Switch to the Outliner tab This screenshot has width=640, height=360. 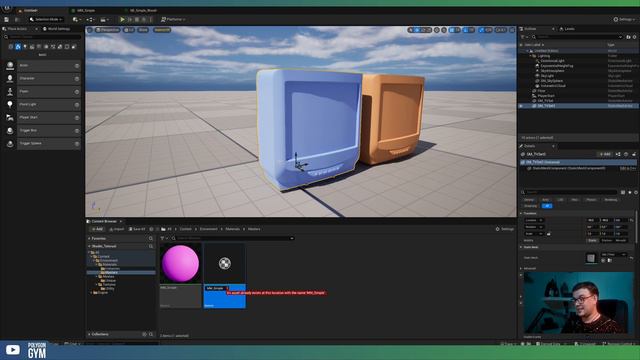coord(530,29)
